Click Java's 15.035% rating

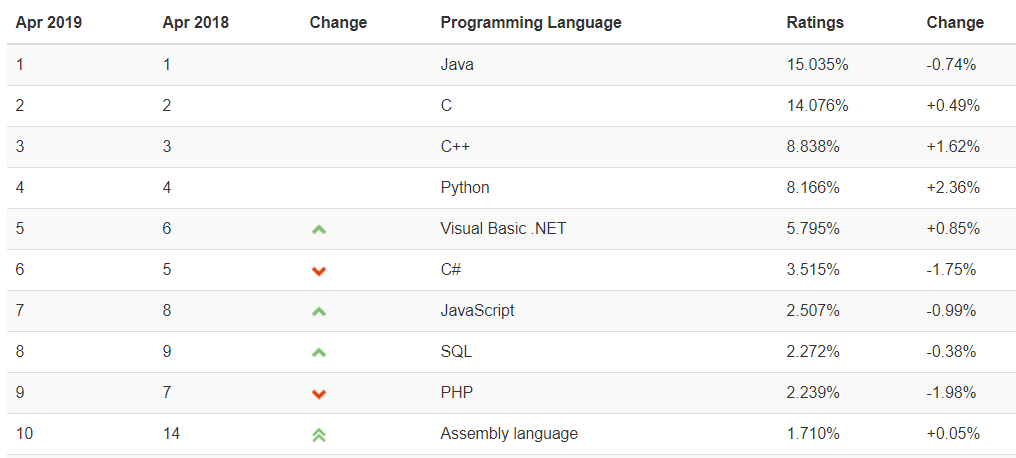[818, 65]
